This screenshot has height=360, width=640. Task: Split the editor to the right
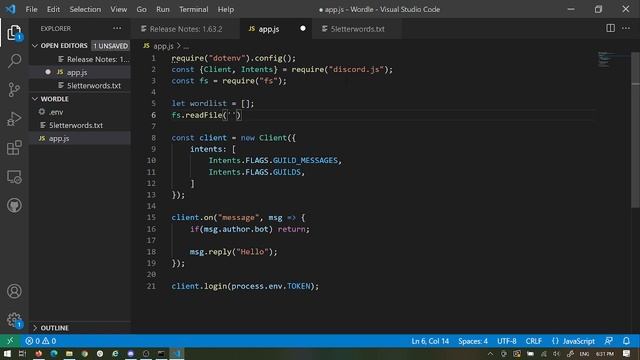(610, 28)
